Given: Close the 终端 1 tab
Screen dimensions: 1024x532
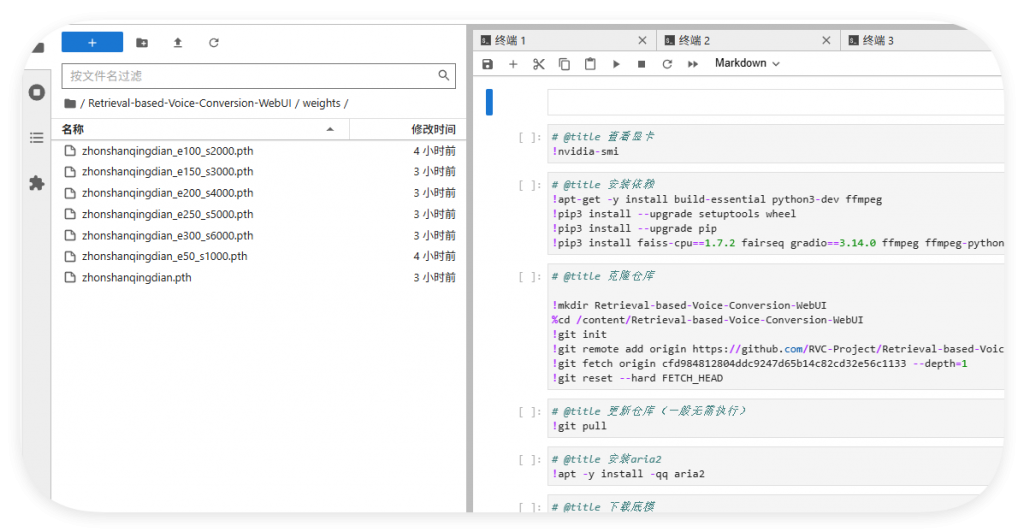Looking at the screenshot, I should [x=643, y=41].
